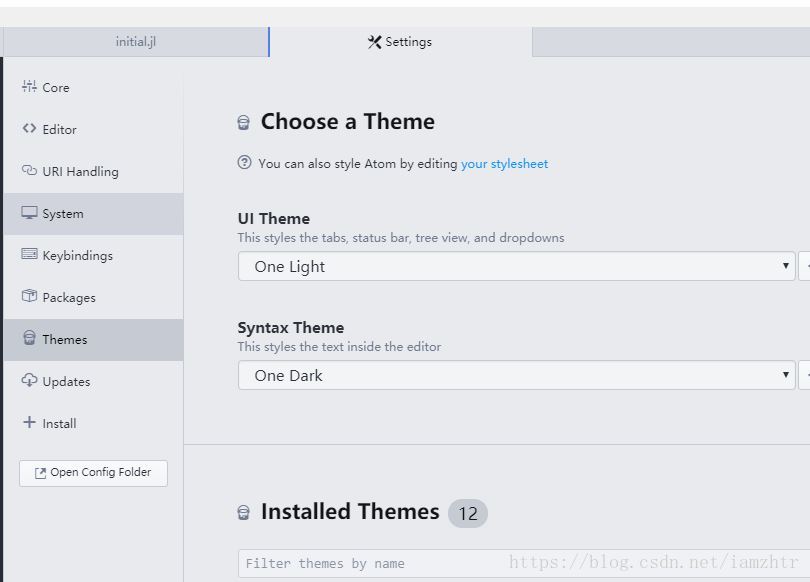The height and width of the screenshot is (582, 810).
Task: Click the Choose a Theme heading
Action: coord(348,122)
